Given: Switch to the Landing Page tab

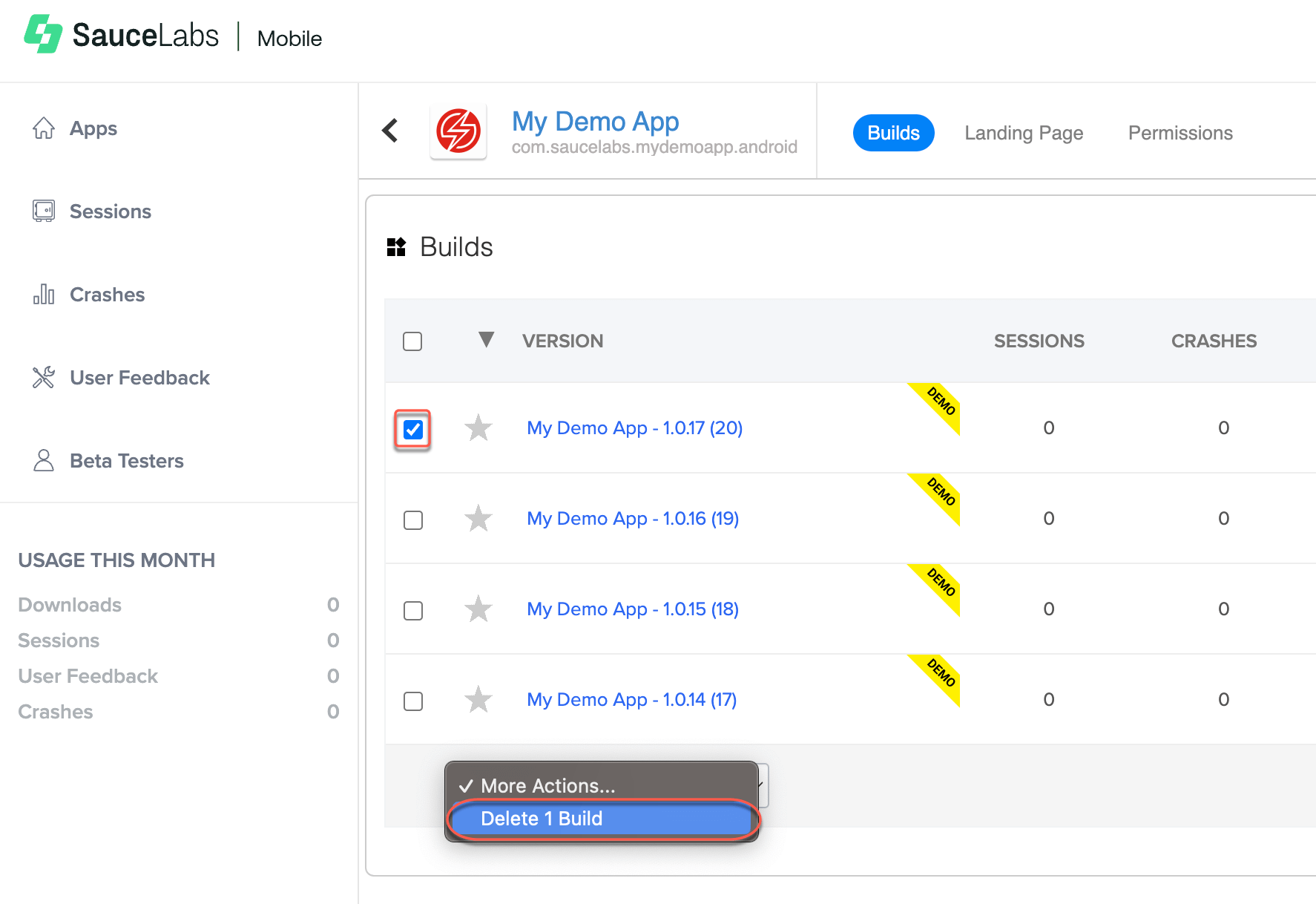Looking at the screenshot, I should tap(1024, 133).
